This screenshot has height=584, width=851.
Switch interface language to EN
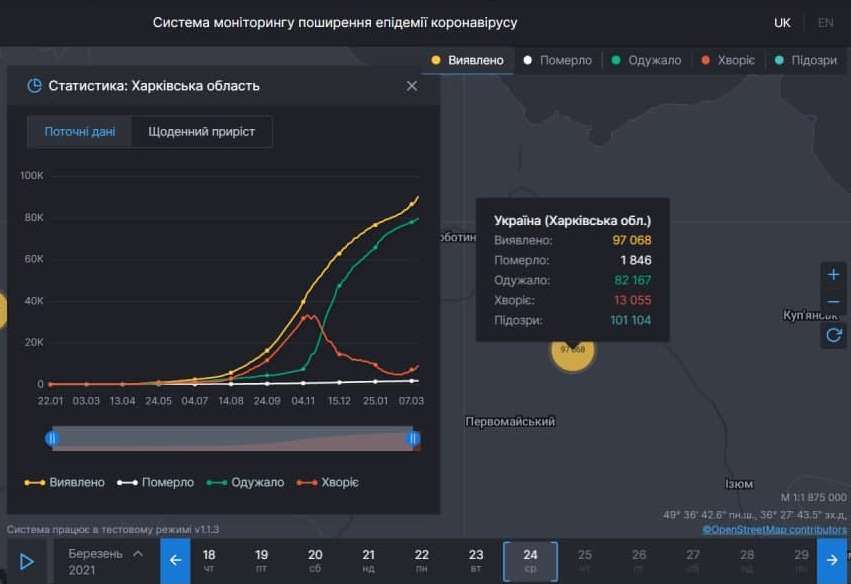[824, 22]
